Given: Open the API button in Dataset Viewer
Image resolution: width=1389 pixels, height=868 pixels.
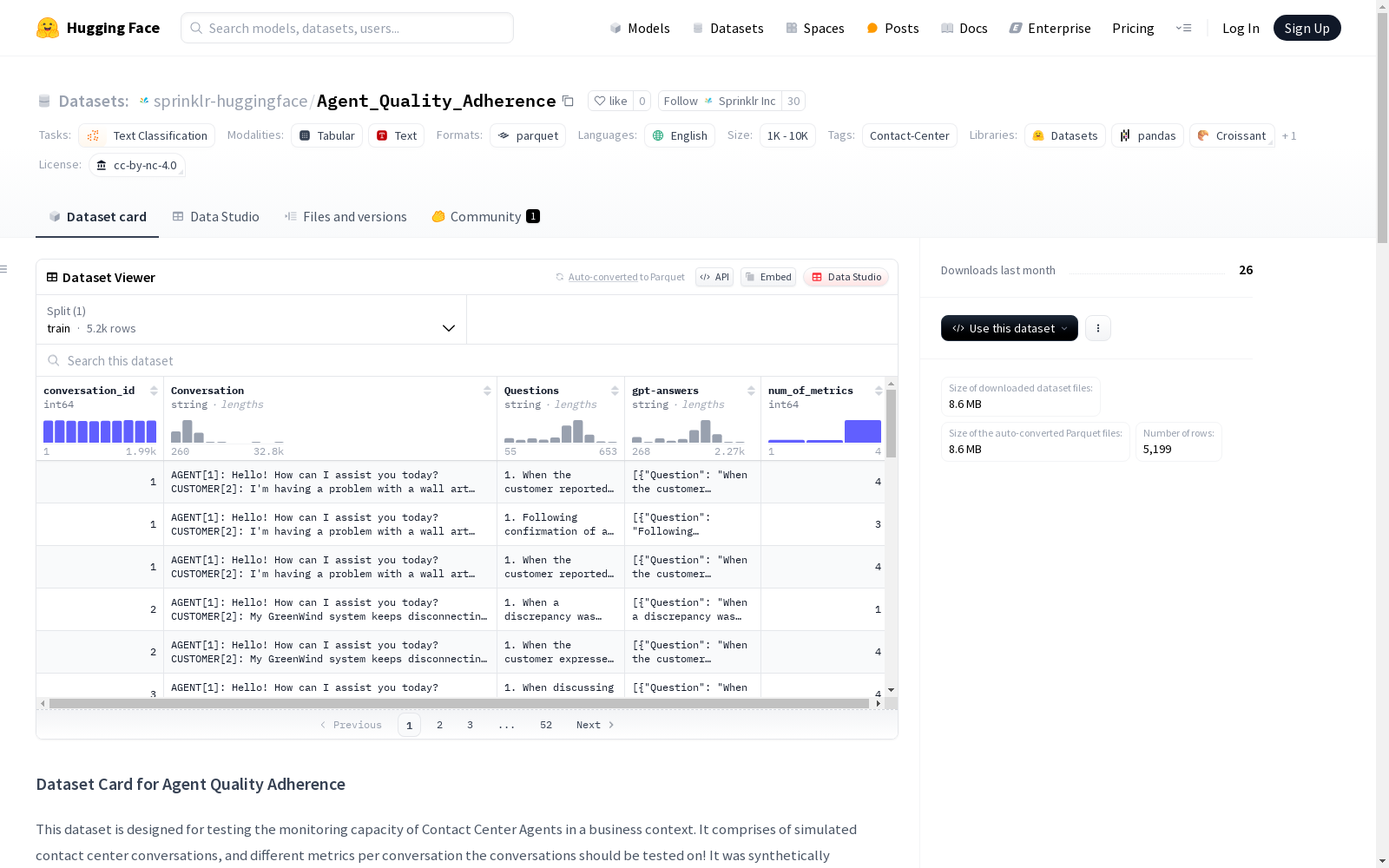Looking at the screenshot, I should click(x=714, y=277).
